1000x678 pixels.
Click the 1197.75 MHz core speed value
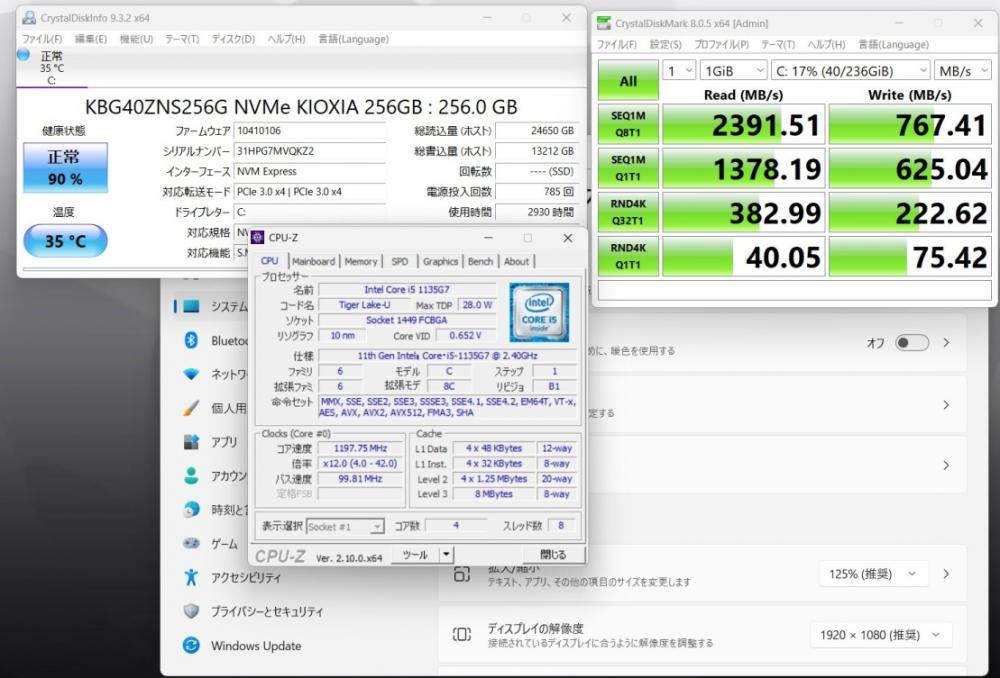pyautogui.click(x=360, y=448)
